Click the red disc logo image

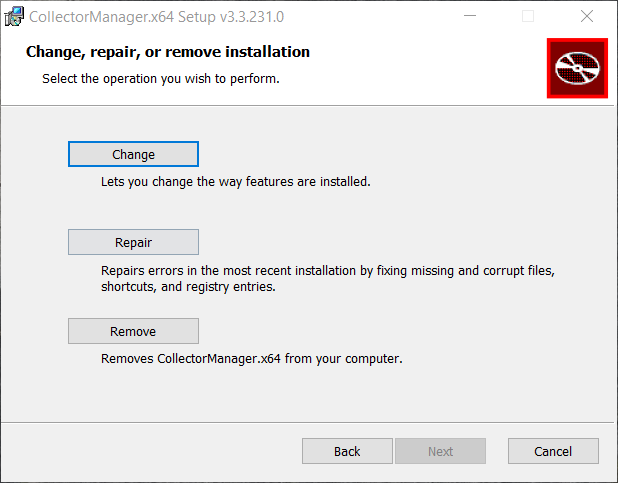pos(578,68)
